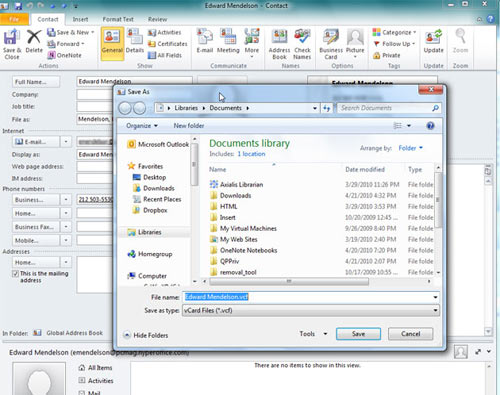Screen dimensions: 500x395
Task: View Certificates for contact
Action: (167, 44)
